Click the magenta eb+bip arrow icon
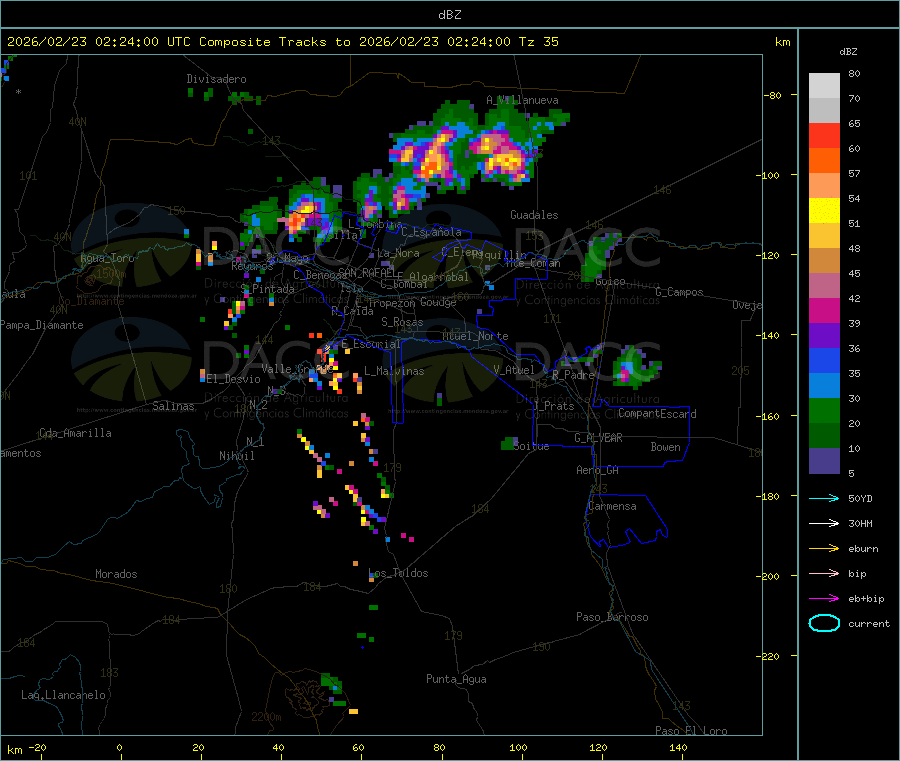 point(824,598)
